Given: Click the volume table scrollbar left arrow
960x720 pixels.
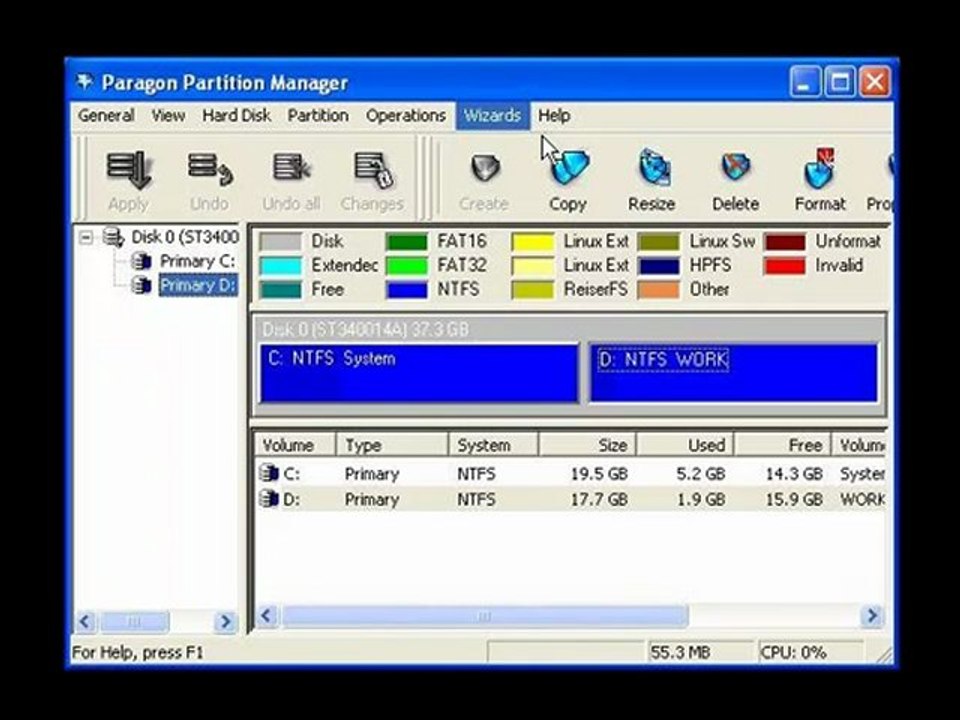Looking at the screenshot, I should (267, 615).
